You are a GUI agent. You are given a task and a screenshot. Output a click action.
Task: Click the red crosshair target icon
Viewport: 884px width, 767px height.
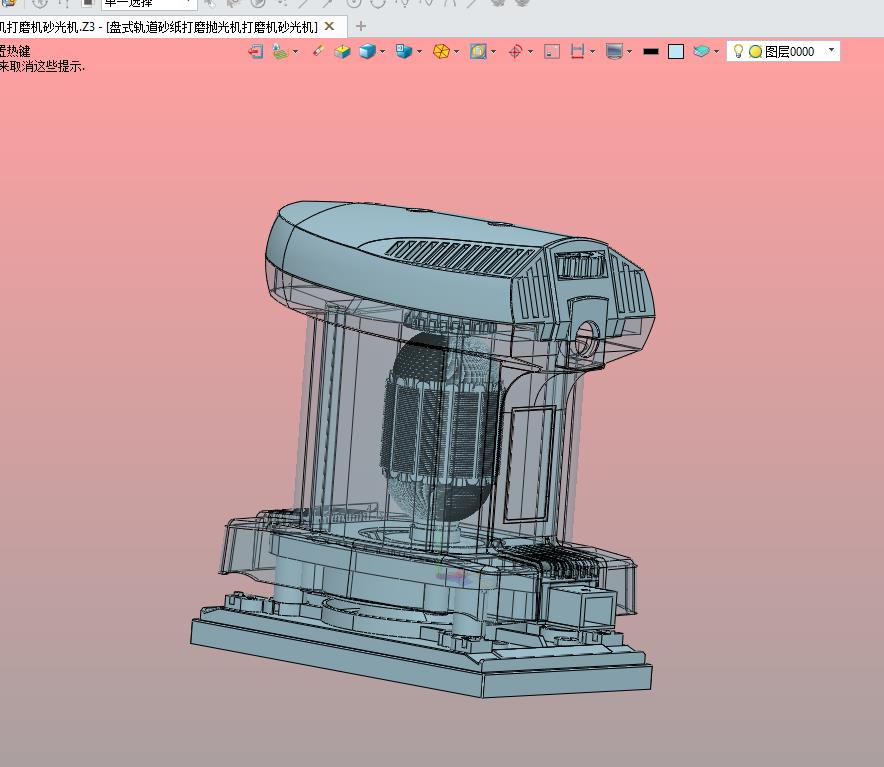515,52
